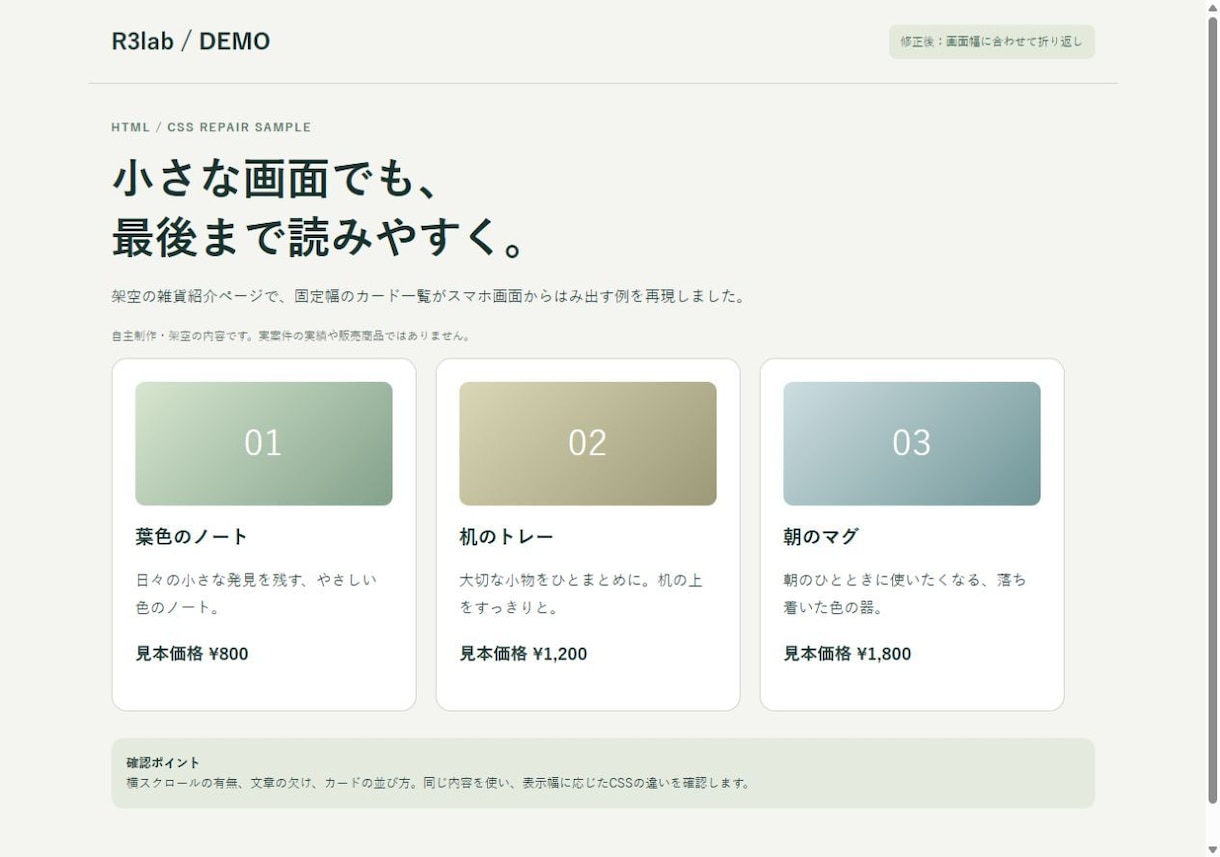Click the HTML / CSS REPAIR SAMPLE label
Viewport: 1220px width, 857px height.
[x=211, y=127]
